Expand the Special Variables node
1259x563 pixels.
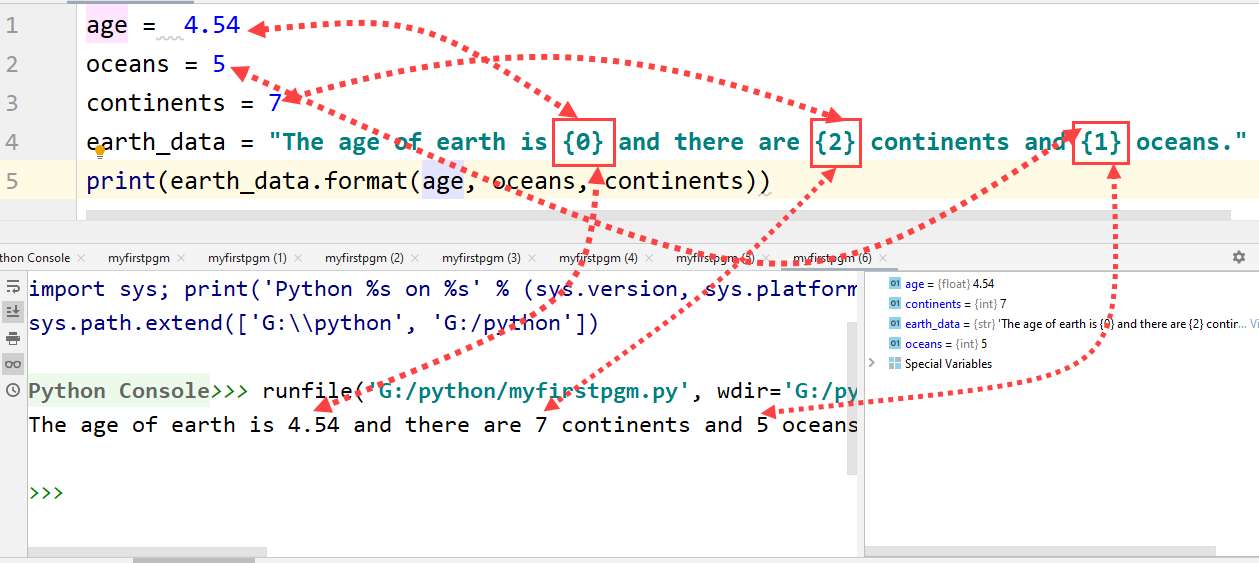click(x=872, y=363)
